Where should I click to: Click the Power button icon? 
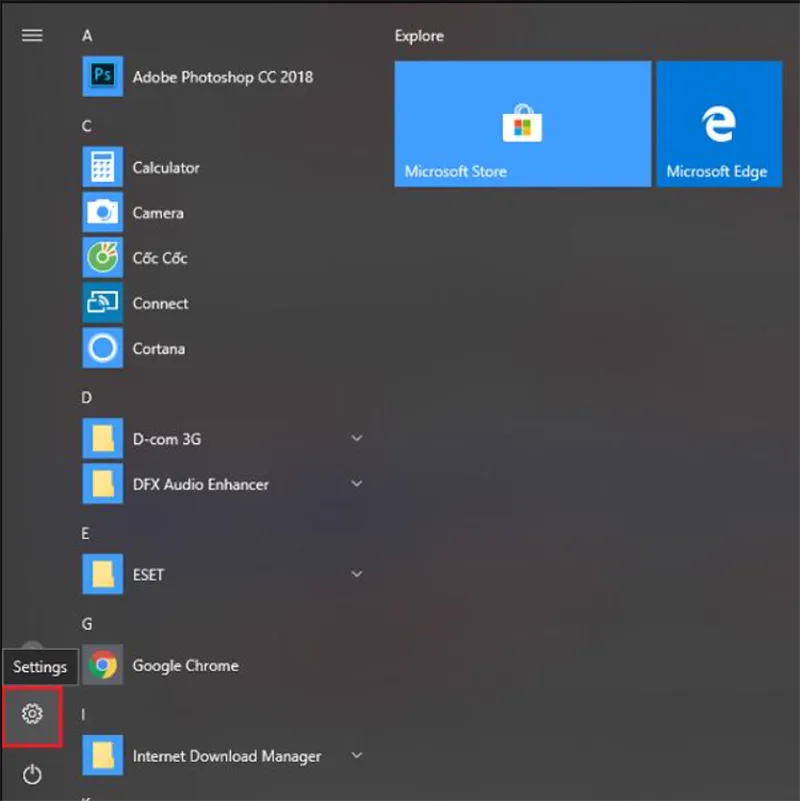(32, 773)
